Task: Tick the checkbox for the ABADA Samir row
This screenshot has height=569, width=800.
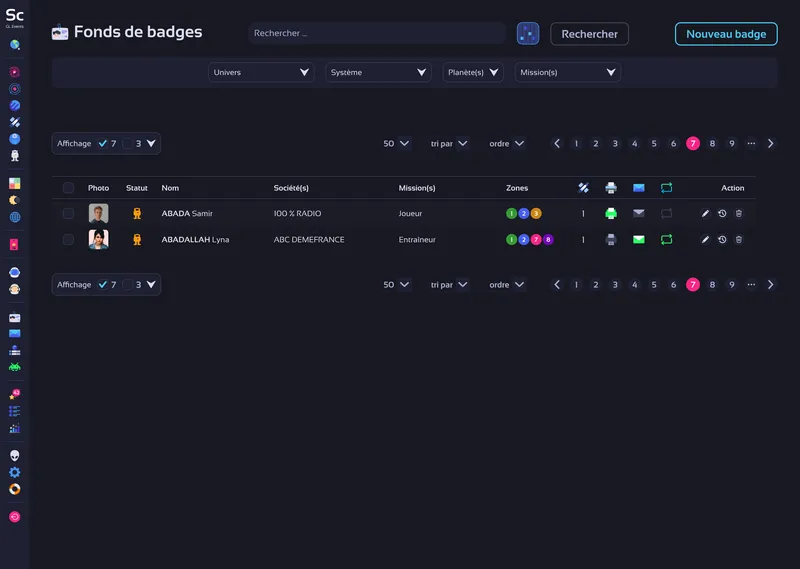Action: pyautogui.click(x=68, y=213)
